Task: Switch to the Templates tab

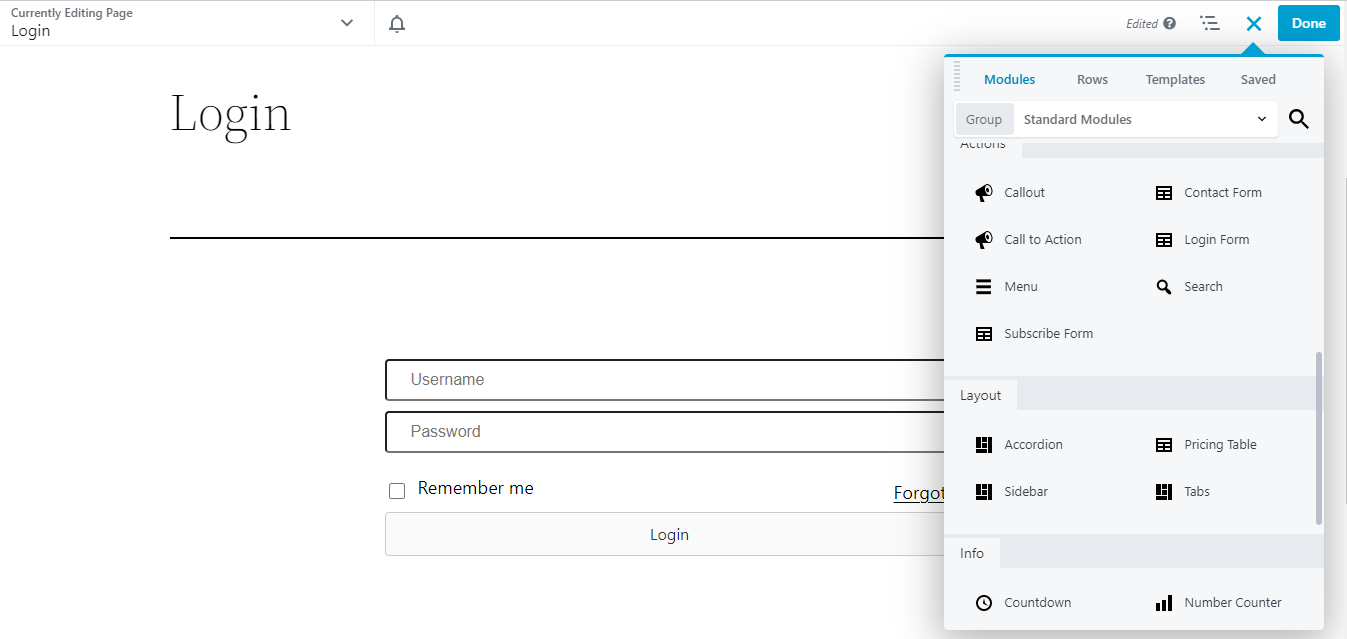Action: click(1175, 79)
